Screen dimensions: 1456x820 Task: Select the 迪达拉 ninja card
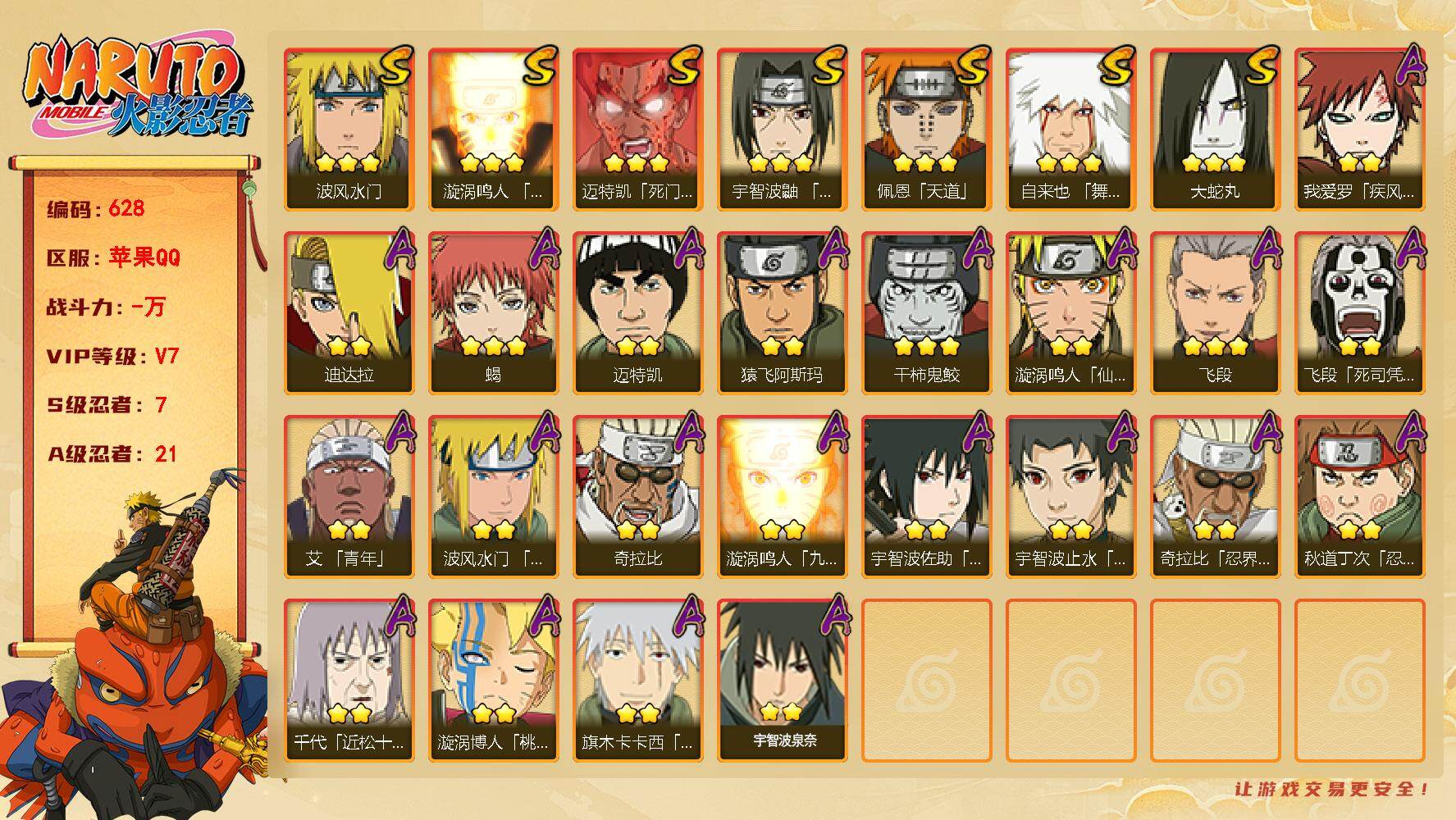[x=349, y=313]
